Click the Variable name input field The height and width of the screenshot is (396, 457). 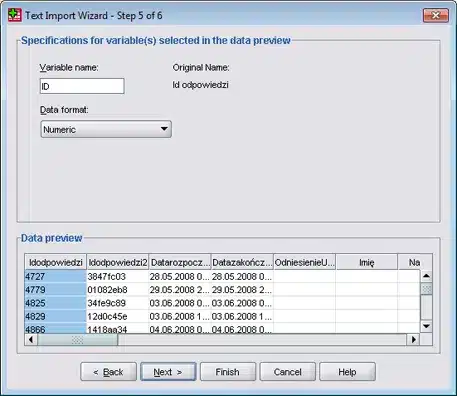82,86
